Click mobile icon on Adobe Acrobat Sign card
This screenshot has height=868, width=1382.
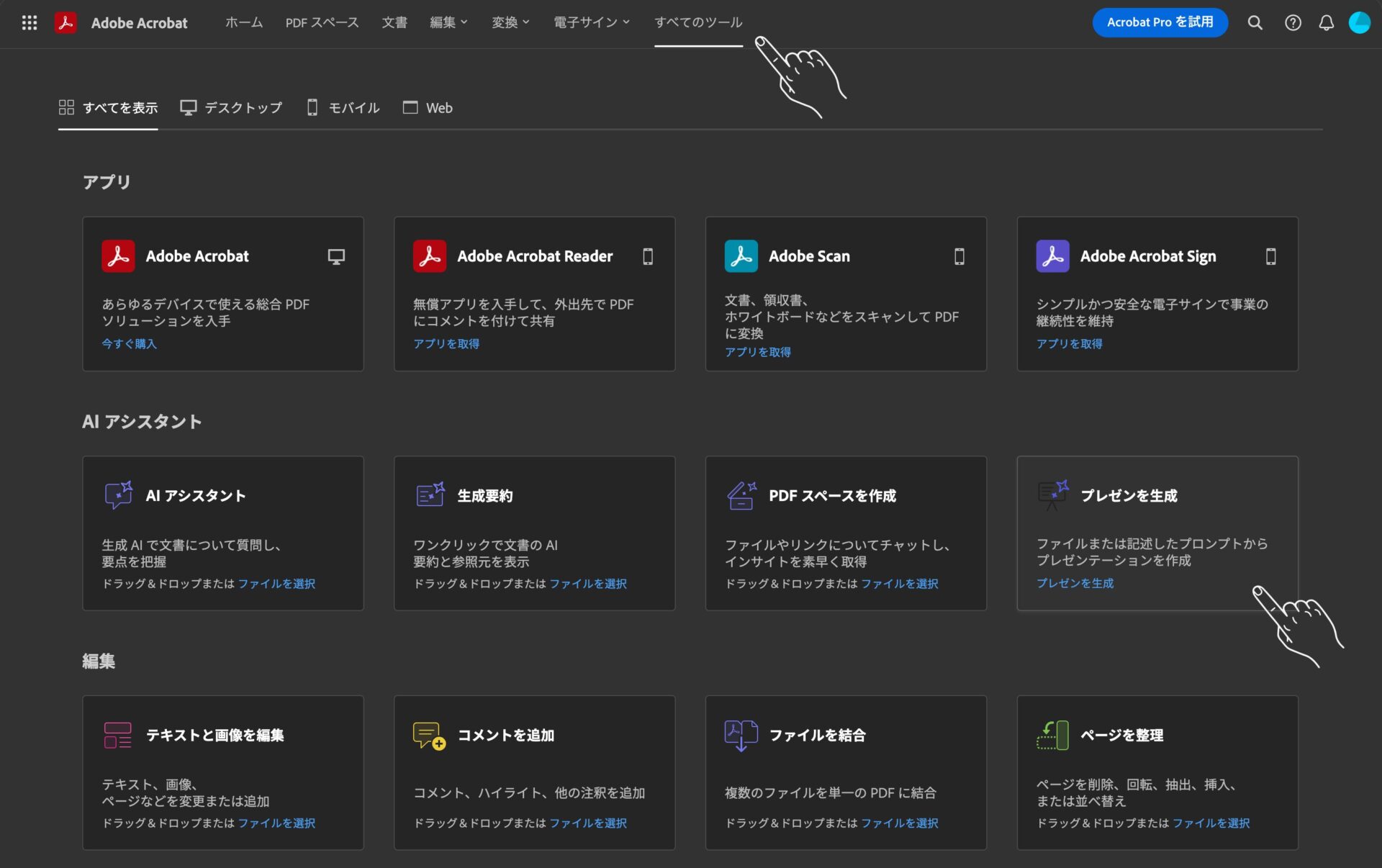tap(1271, 257)
